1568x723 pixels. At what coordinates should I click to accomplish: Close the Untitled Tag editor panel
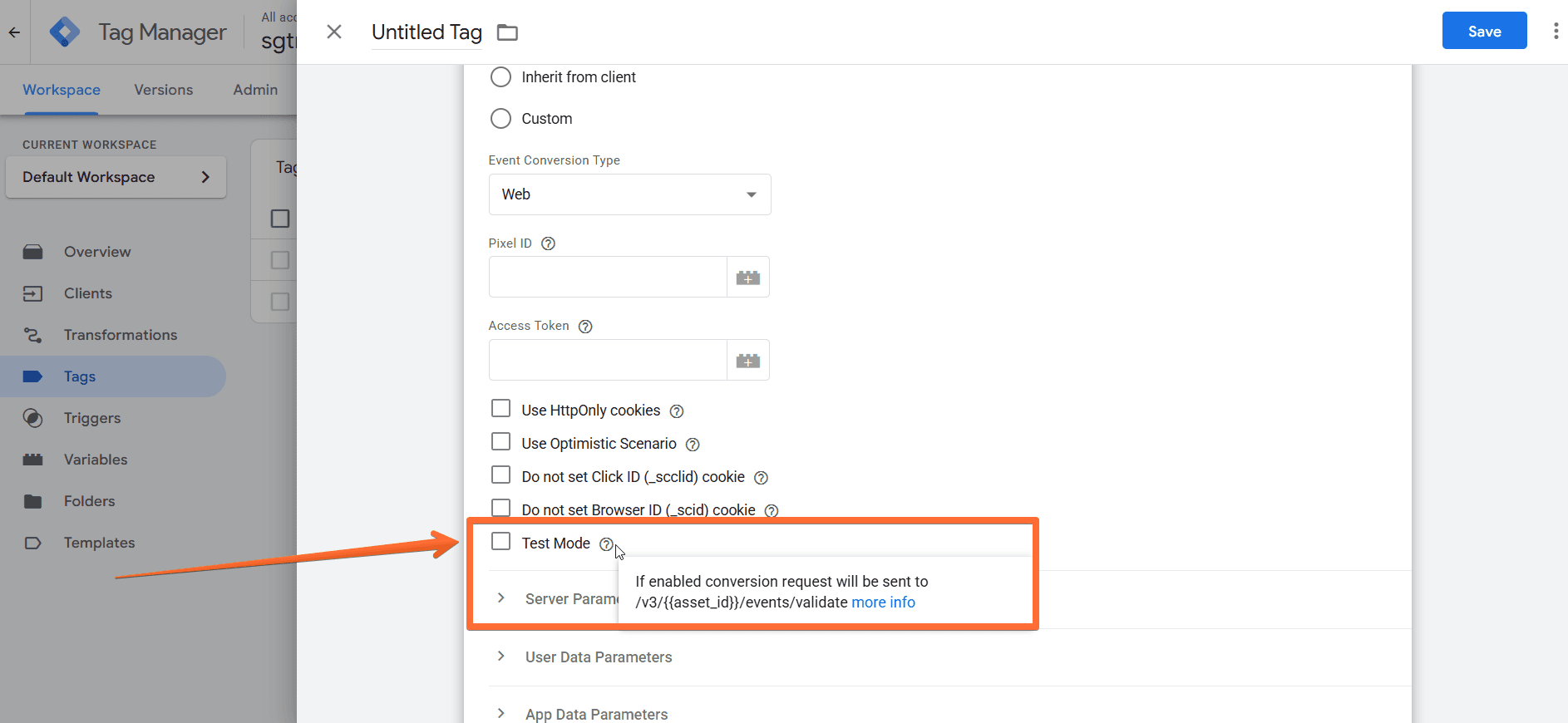pyautogui.click(x=334, y=32)
